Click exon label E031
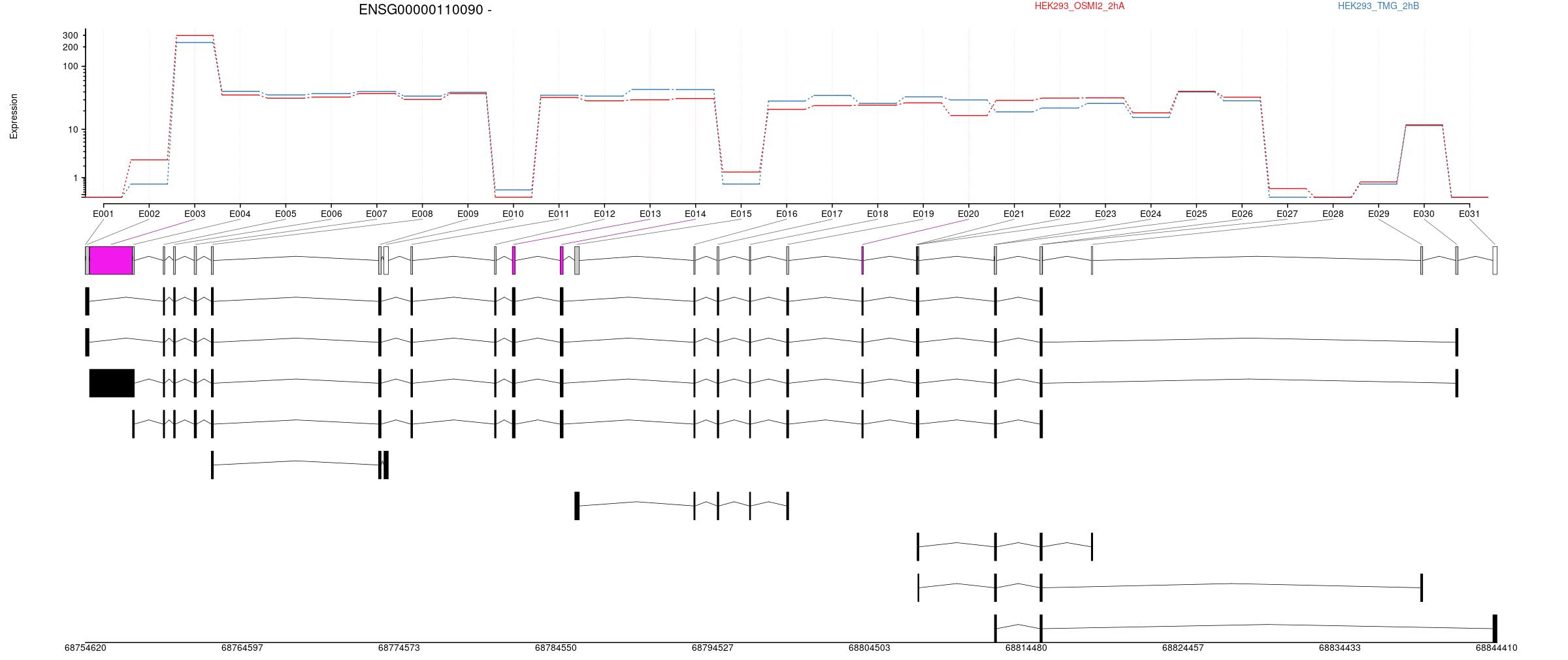This screenshot has height=660, width=1568. (x=1469, y=214)
